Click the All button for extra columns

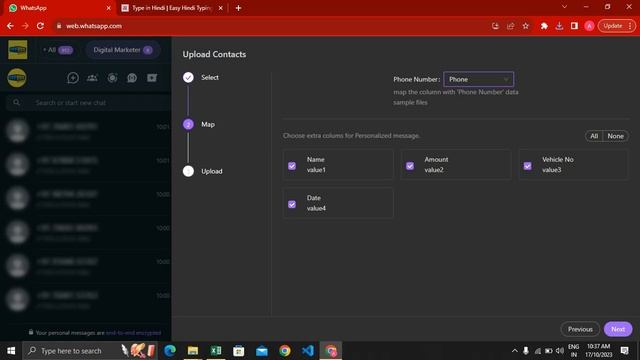[x=594, y=136]
